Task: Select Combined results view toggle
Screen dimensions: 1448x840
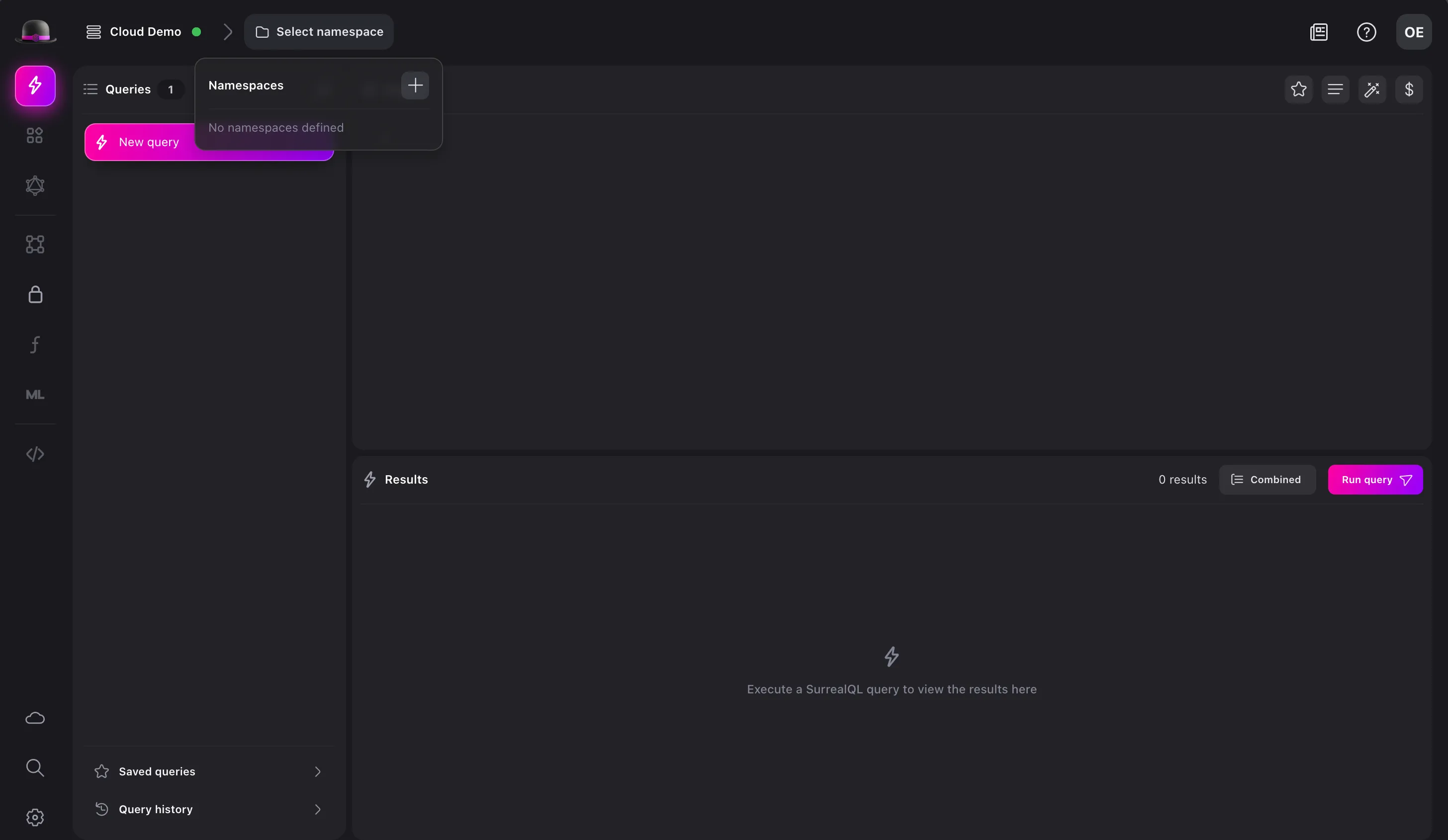Action: tap(1267, 479)
